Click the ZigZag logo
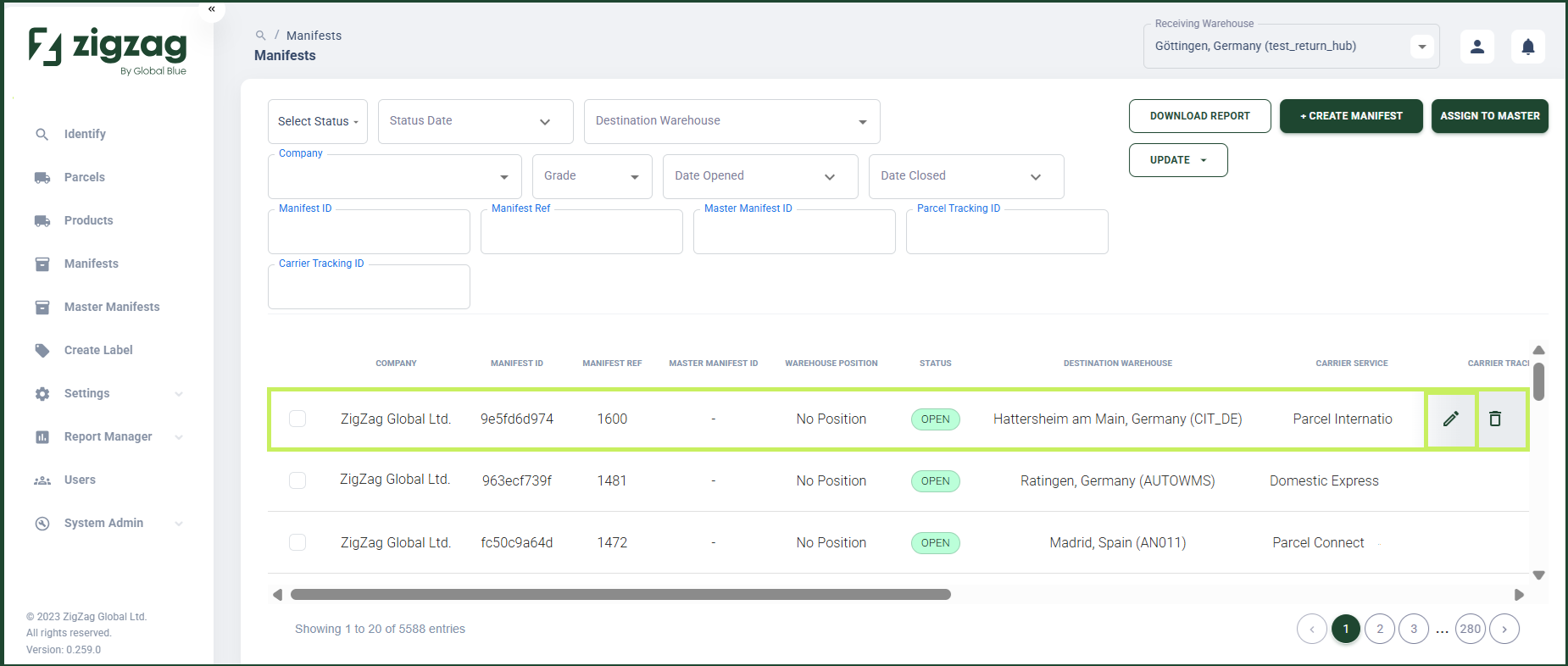Viewport: 1568px width, 666px height. [x=108, y=50]
